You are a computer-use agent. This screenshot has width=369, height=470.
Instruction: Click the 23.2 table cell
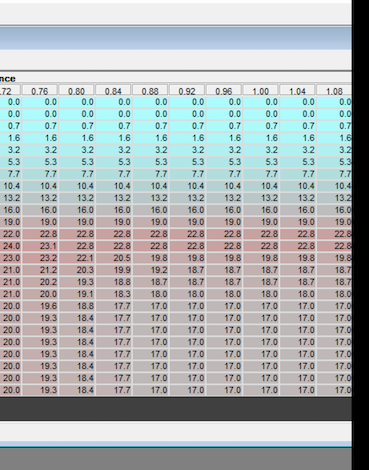pyautogui.click(x=40, y=258)
